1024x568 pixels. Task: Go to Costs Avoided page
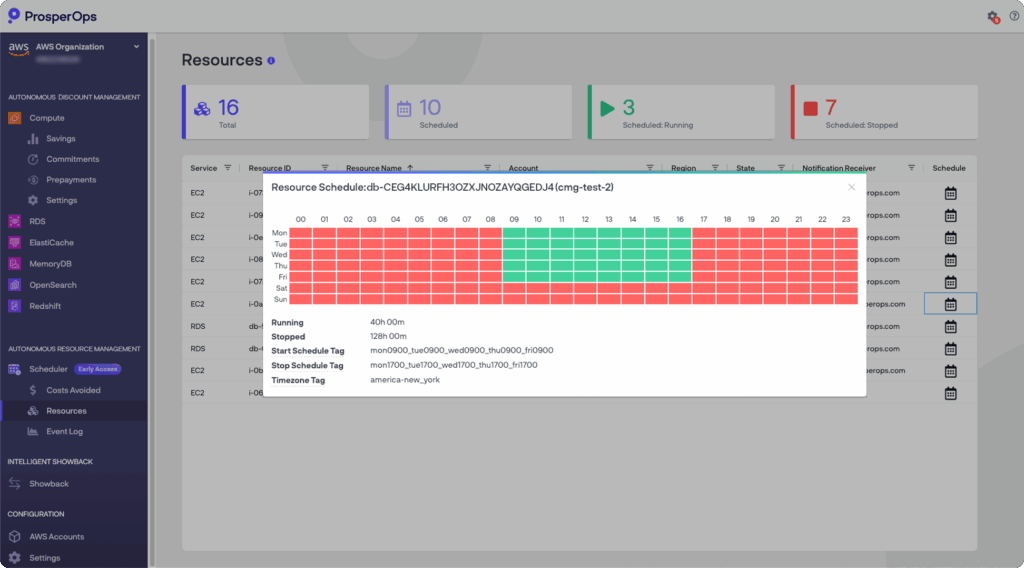point(73,390)
